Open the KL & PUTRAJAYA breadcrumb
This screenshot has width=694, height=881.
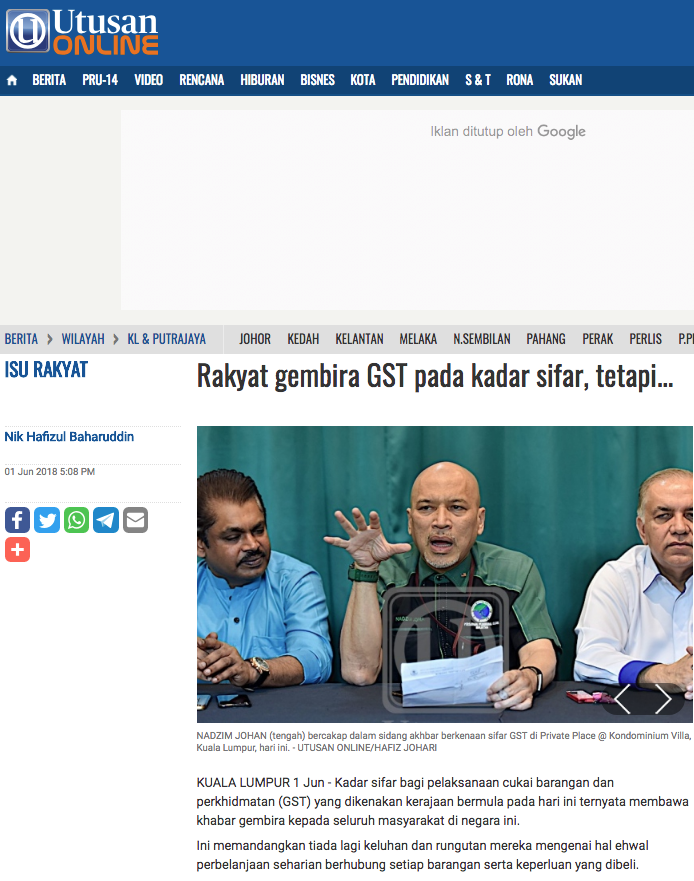pyautogui.click(x=166, y=339)
